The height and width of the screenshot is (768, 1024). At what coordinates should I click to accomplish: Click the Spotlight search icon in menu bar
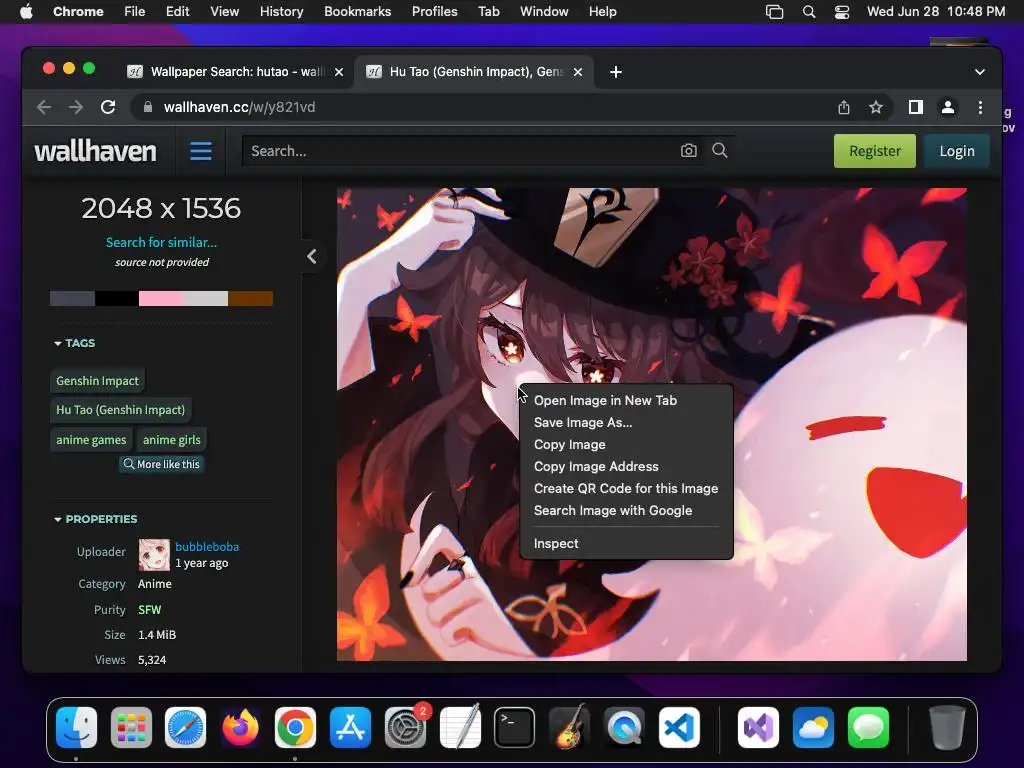click(x=808, y=12)
